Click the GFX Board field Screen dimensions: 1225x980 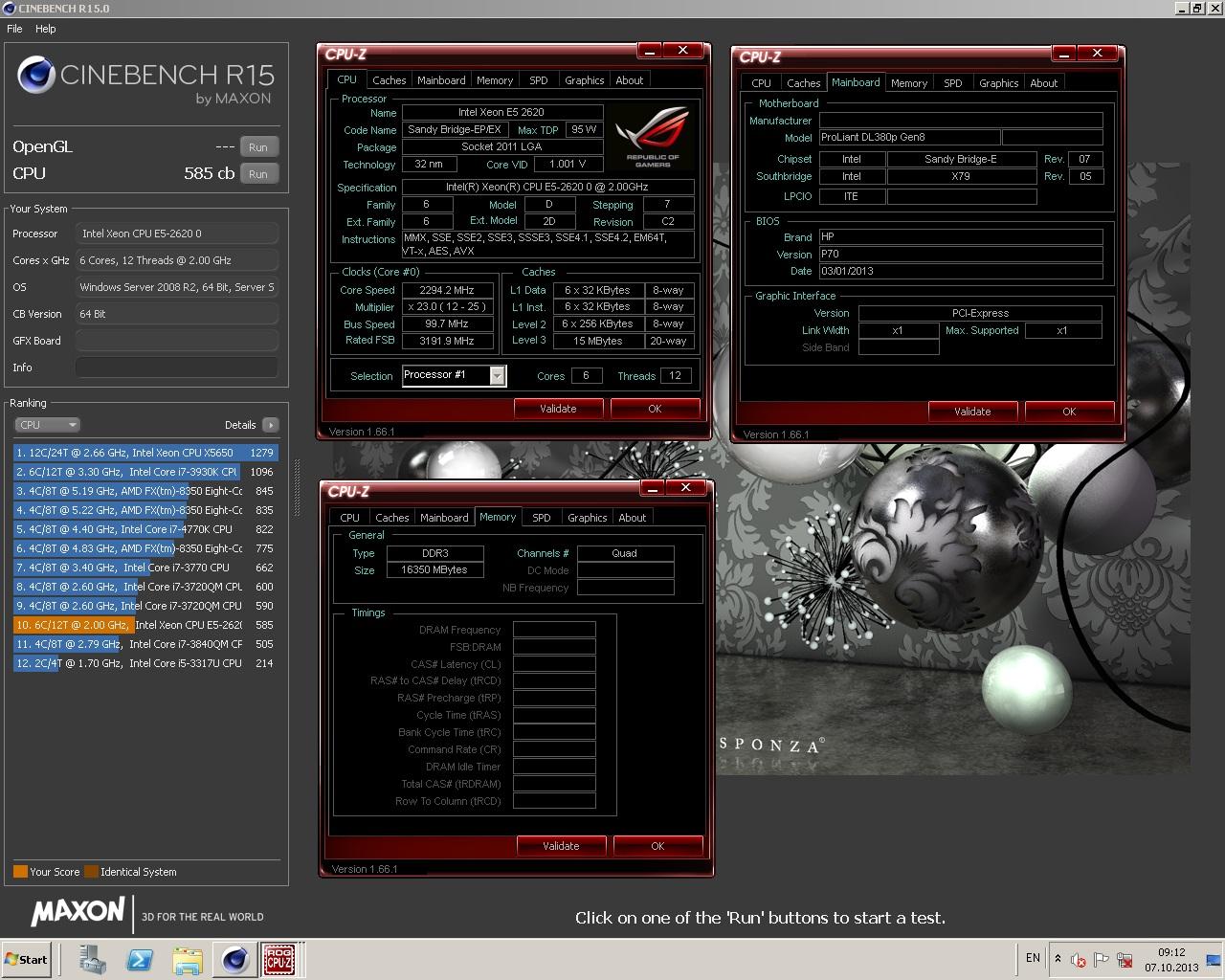click(177, 341)
